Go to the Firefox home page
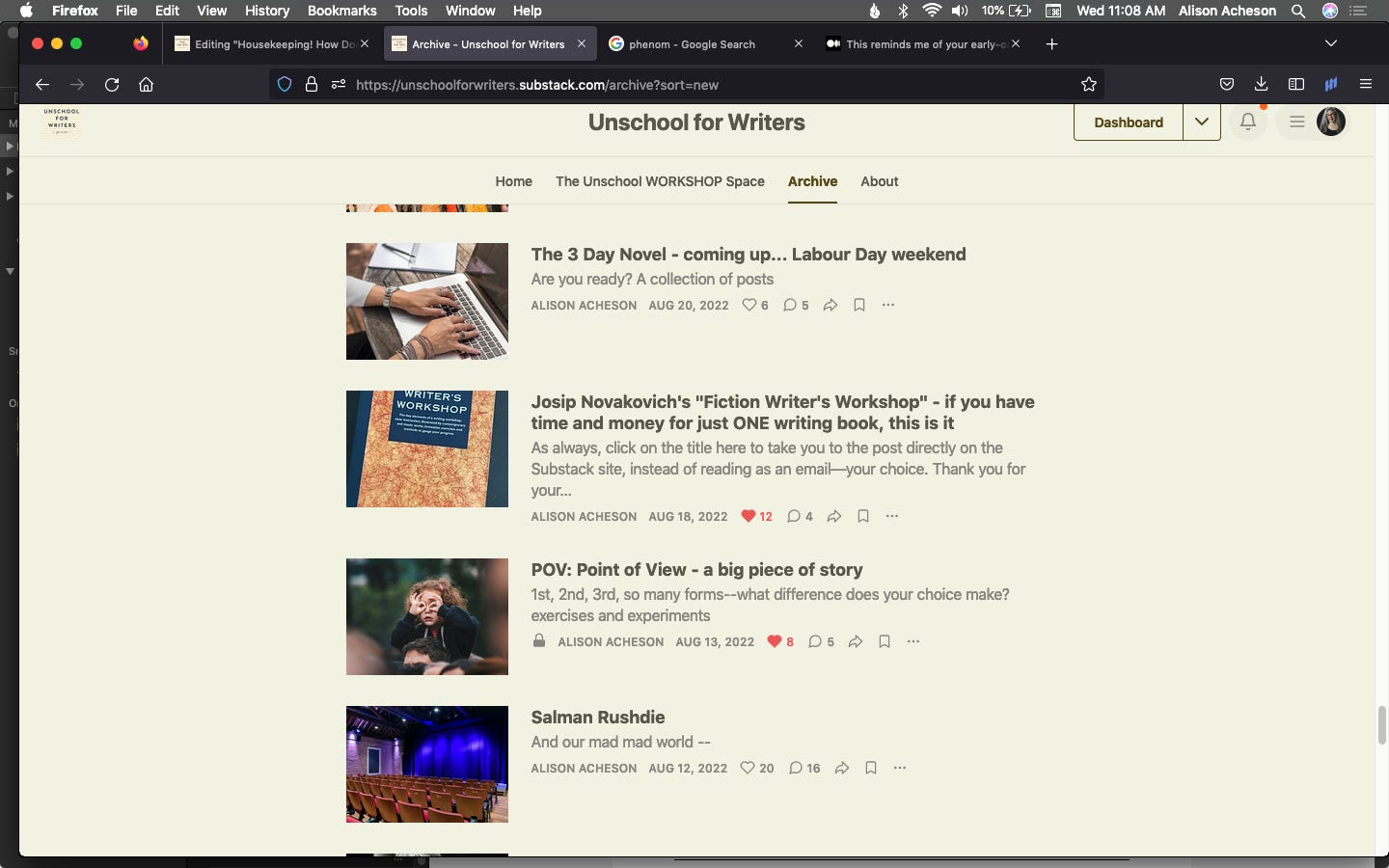The height and width of the screenshot is (868, 1389). (x=146, y=85)
